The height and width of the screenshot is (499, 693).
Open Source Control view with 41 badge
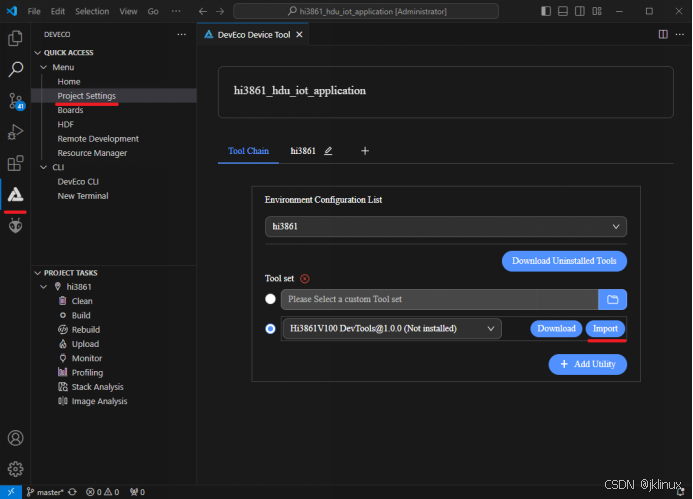pos(16,101)
